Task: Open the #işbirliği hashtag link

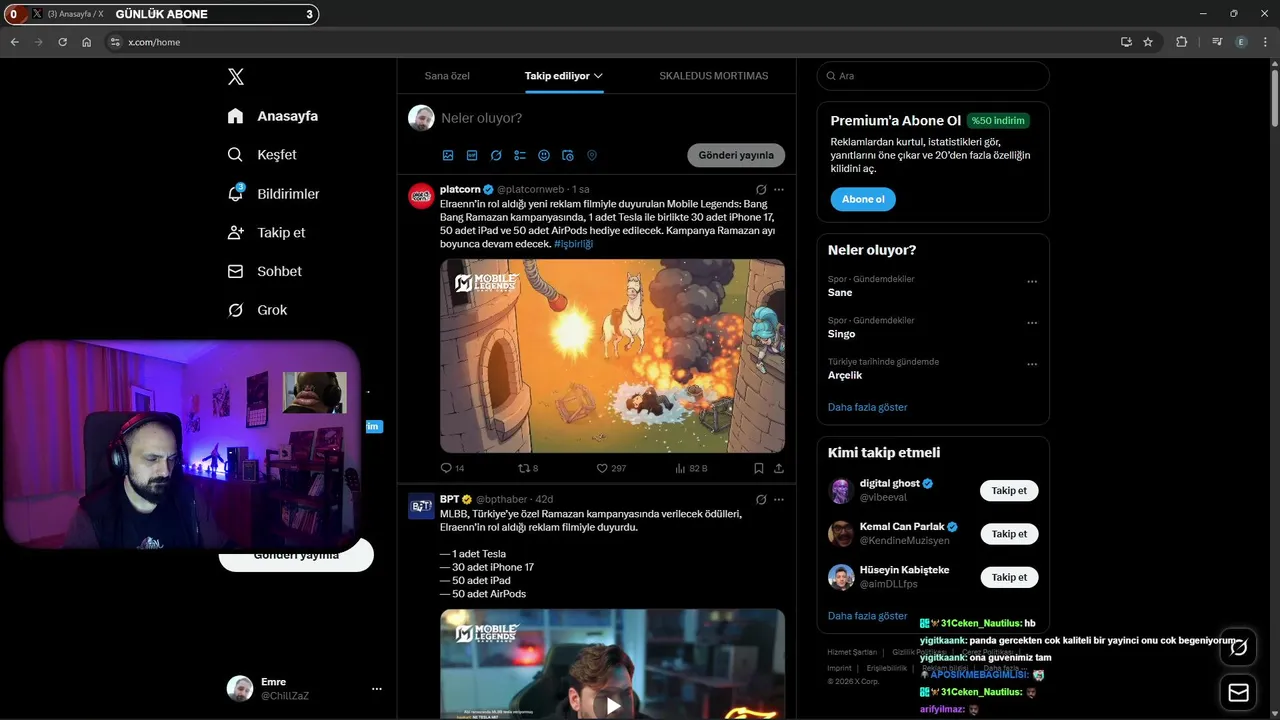Action: [574, 244]
